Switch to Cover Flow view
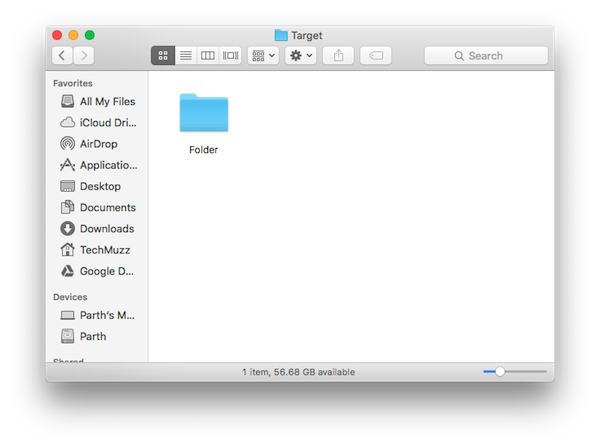This screenshot has height=447, width=600. [x=230, y=56]
